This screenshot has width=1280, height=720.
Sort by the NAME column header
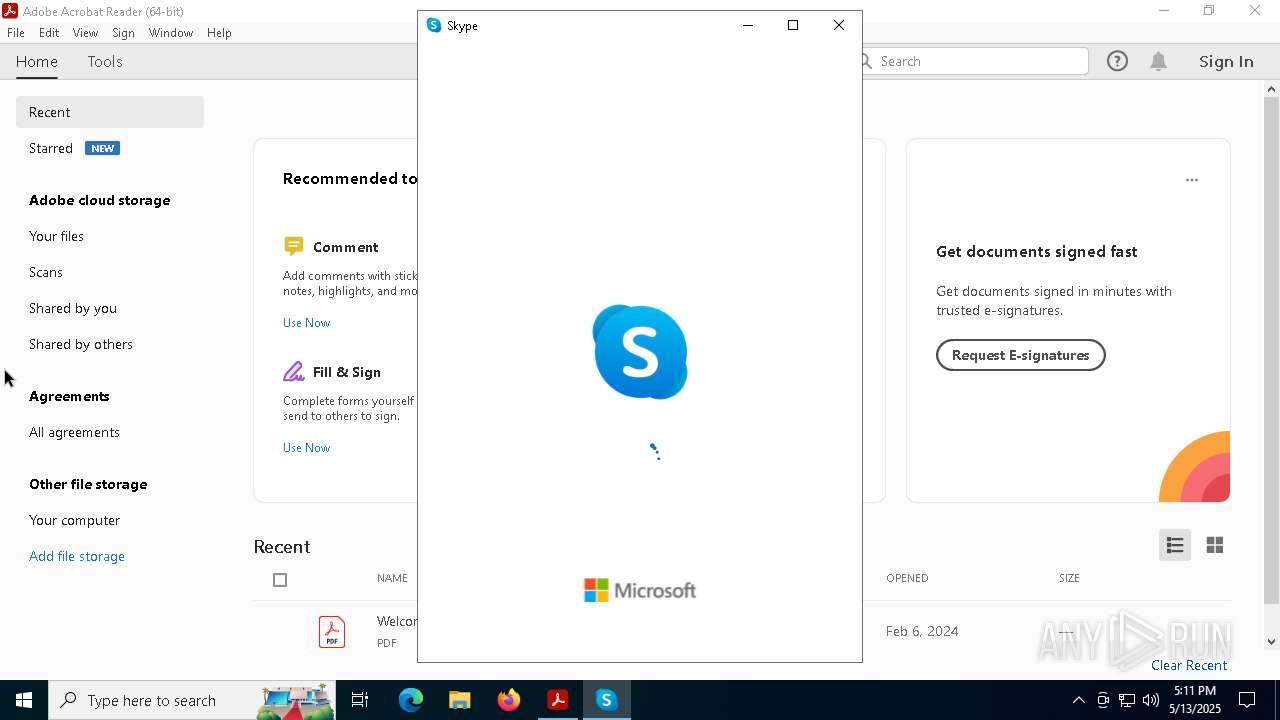[392, 578]
